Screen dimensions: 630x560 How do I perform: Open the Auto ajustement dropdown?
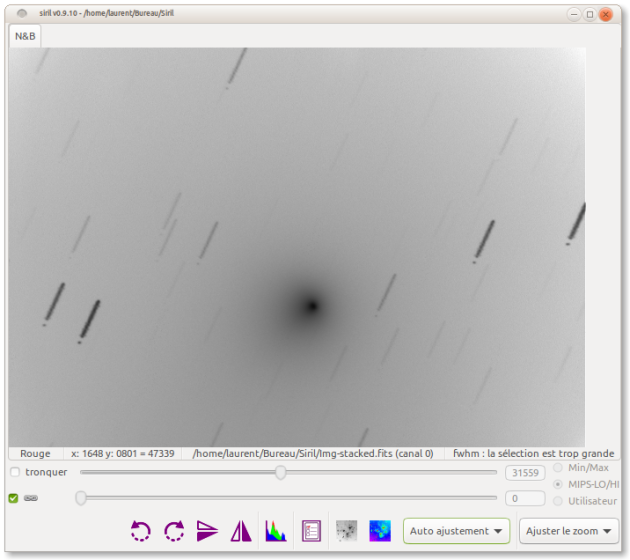(x=456, y=531)
